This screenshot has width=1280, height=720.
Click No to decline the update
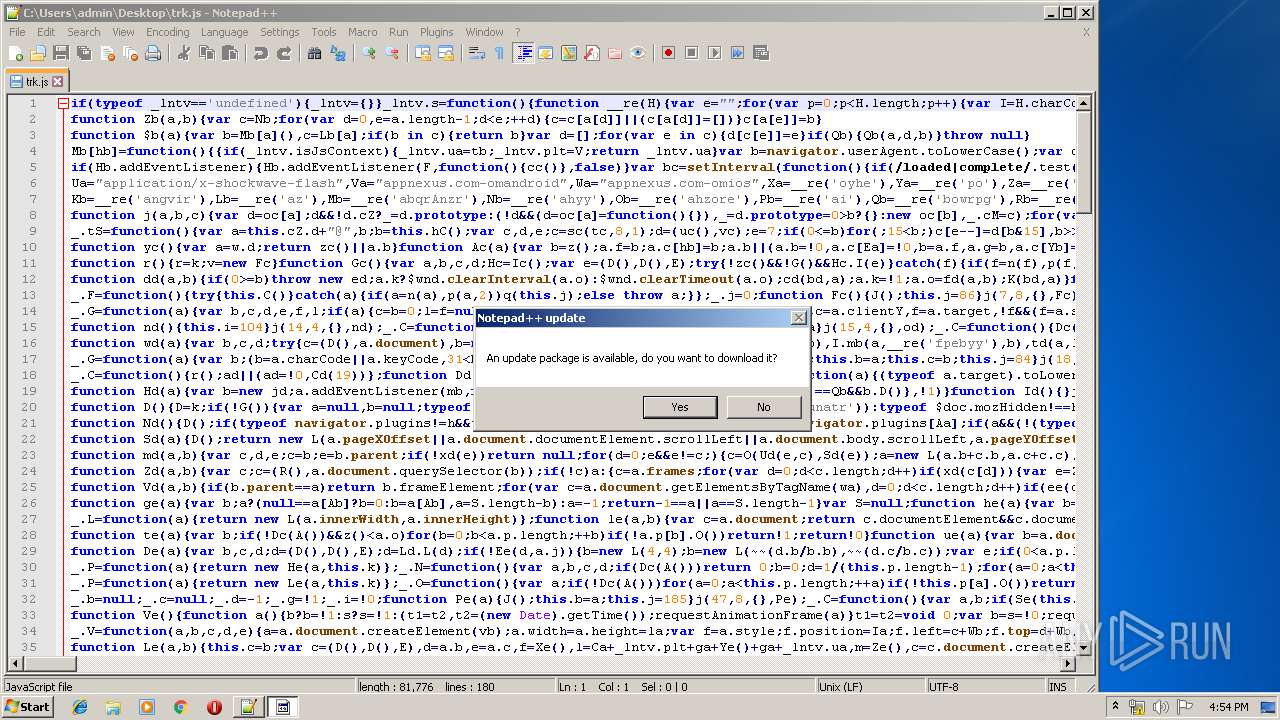(764, 407)
